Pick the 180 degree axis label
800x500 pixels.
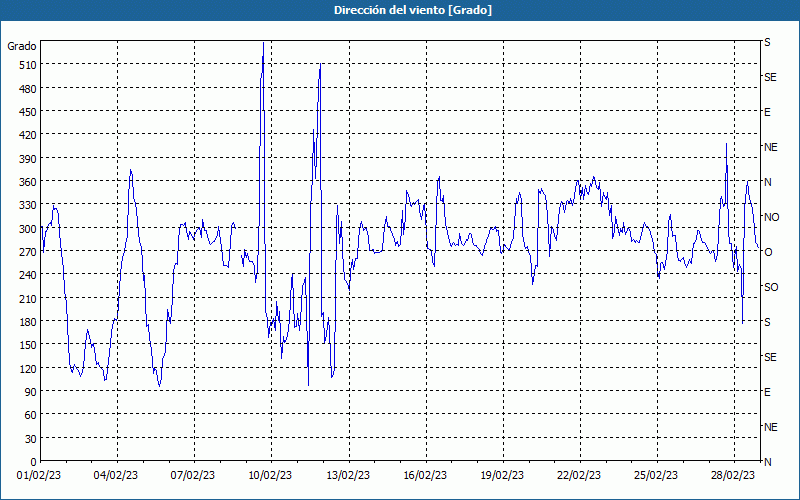click(x=27, y=322)
